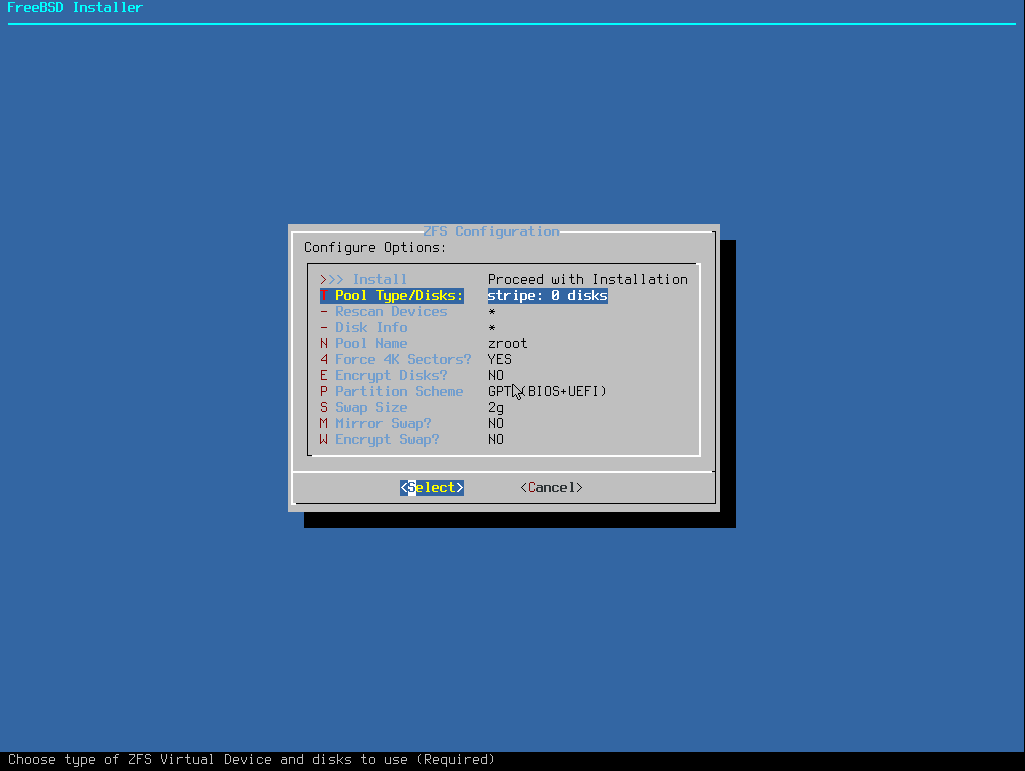Change the Swap Size setting

[x=370, y=408]
